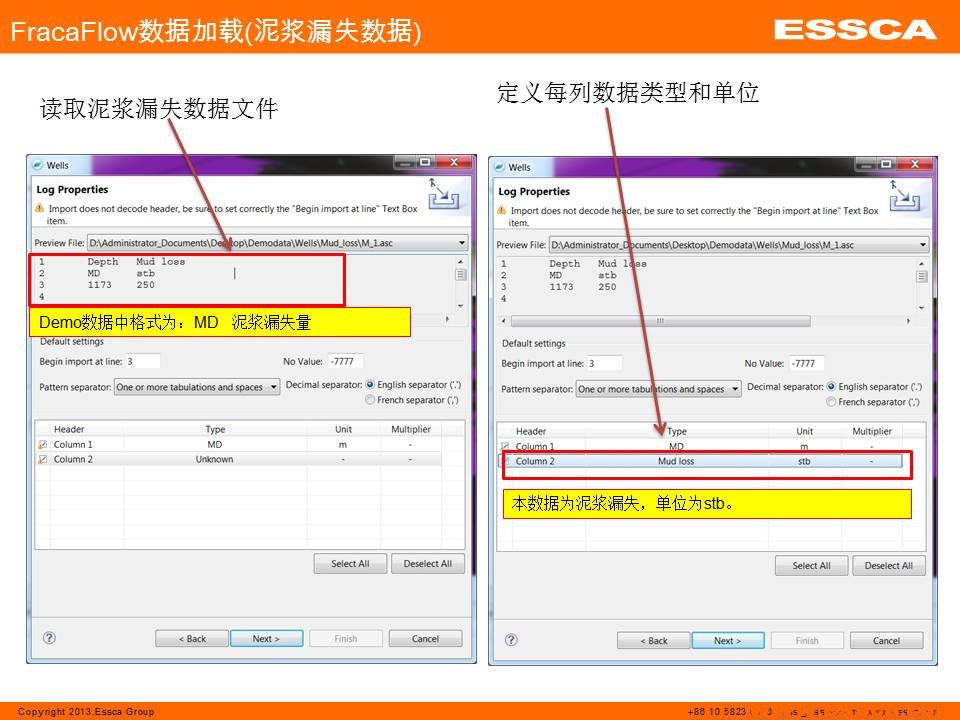Click the Begin import at line field in left dialog
The width and height of the screenshot is (960, 720).
coord(142,361)
